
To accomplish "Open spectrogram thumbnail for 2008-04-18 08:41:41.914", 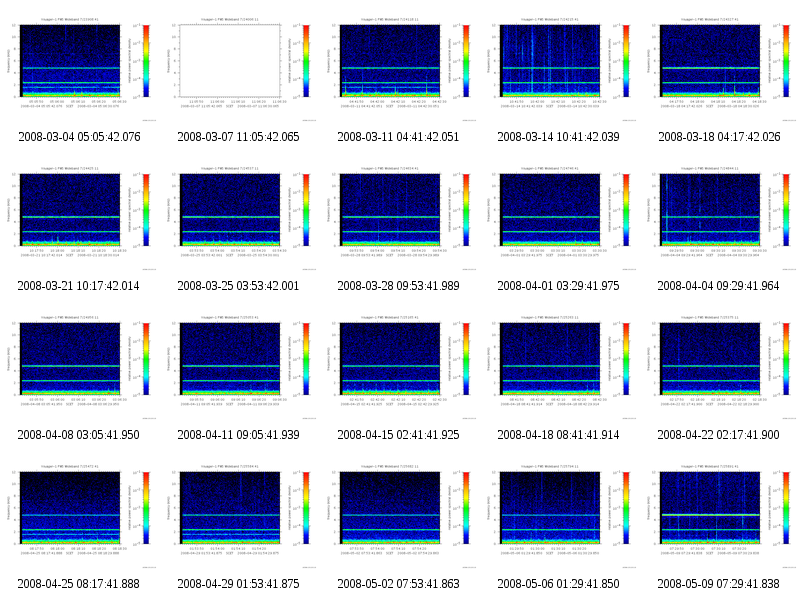I will tap(560, 366).
